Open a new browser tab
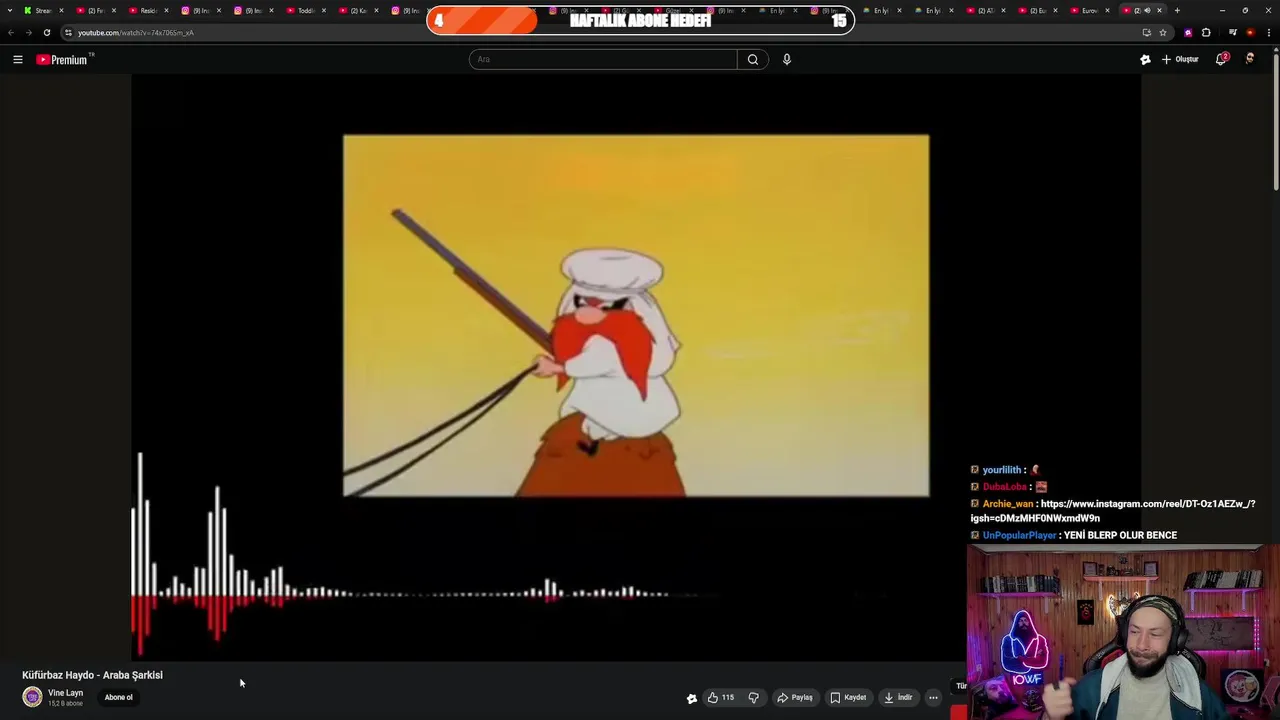This screenshot has width=1280, height=720. pos(1177,10)
